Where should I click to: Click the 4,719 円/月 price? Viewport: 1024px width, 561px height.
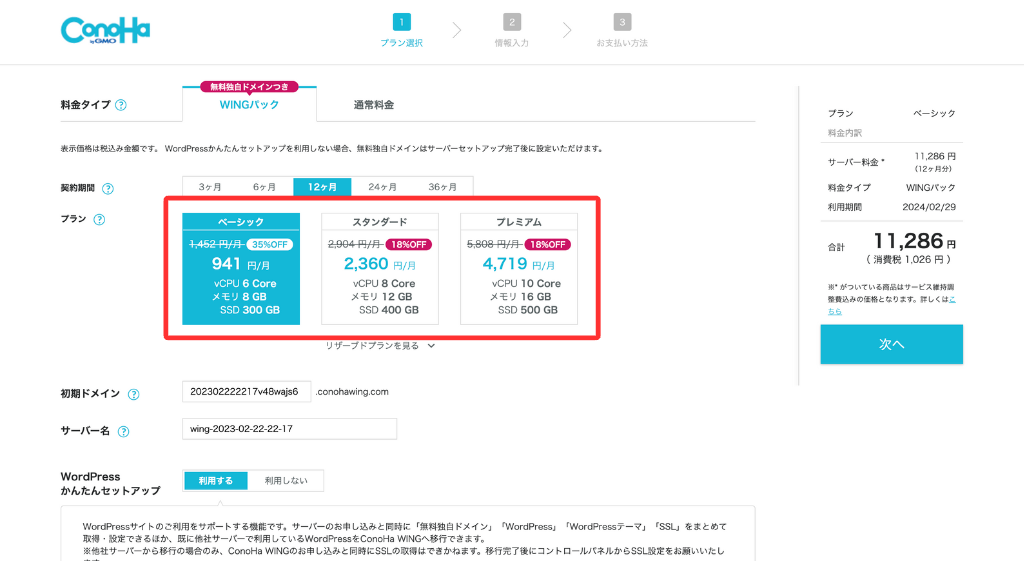coord(519,264)
